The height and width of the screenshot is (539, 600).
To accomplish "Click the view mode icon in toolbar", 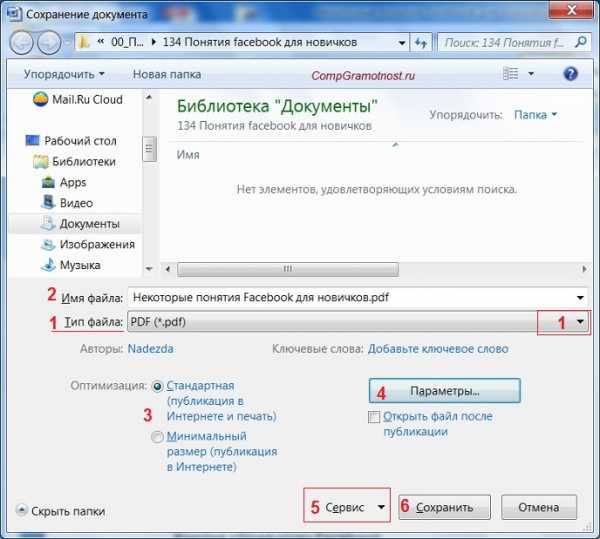I will click(510, 73).
